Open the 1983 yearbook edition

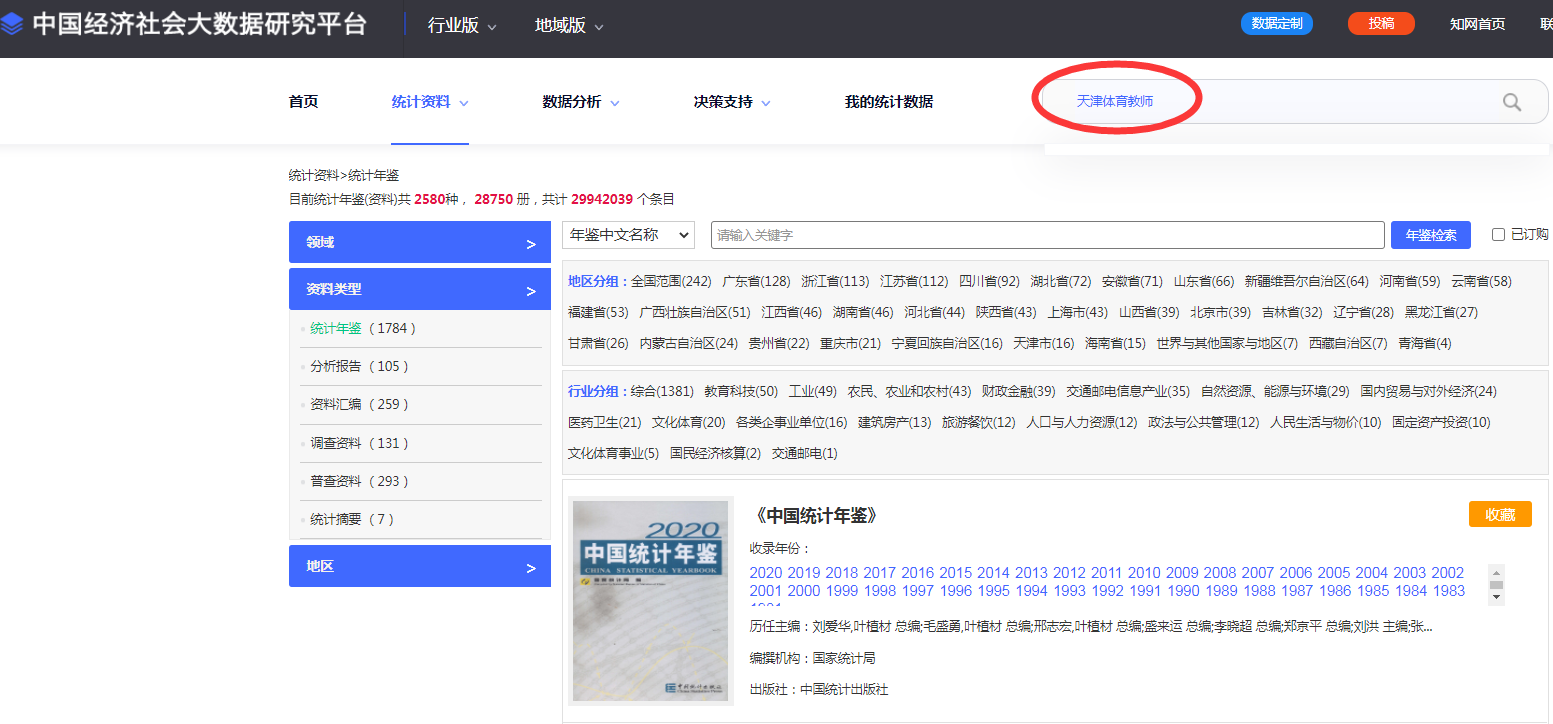(1449, 591)
